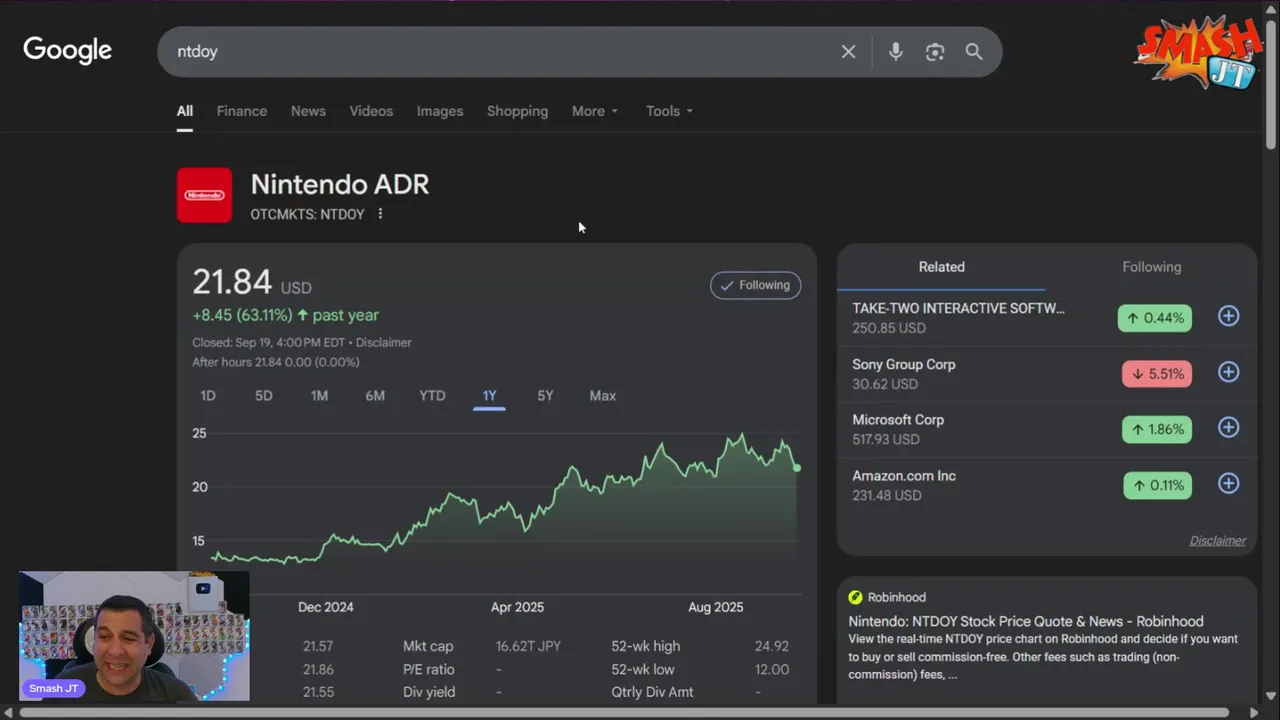Click the 52-wk low value 12.00

coord(771,669)
